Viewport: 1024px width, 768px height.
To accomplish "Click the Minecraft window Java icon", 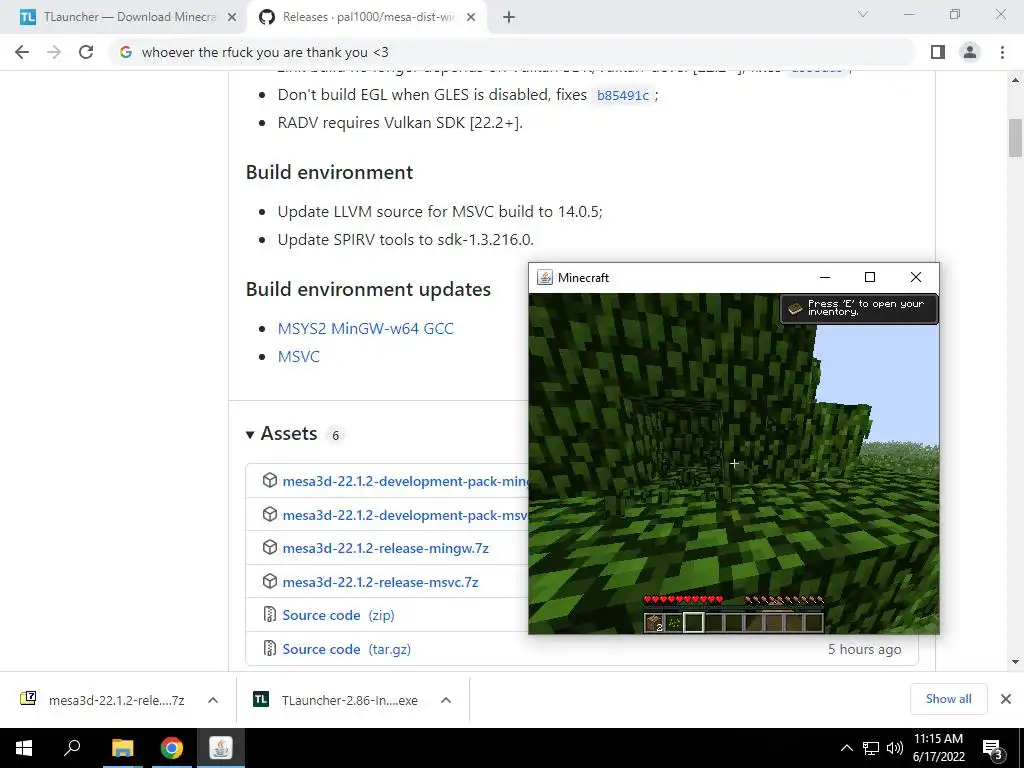I will (x=545, y=278).
